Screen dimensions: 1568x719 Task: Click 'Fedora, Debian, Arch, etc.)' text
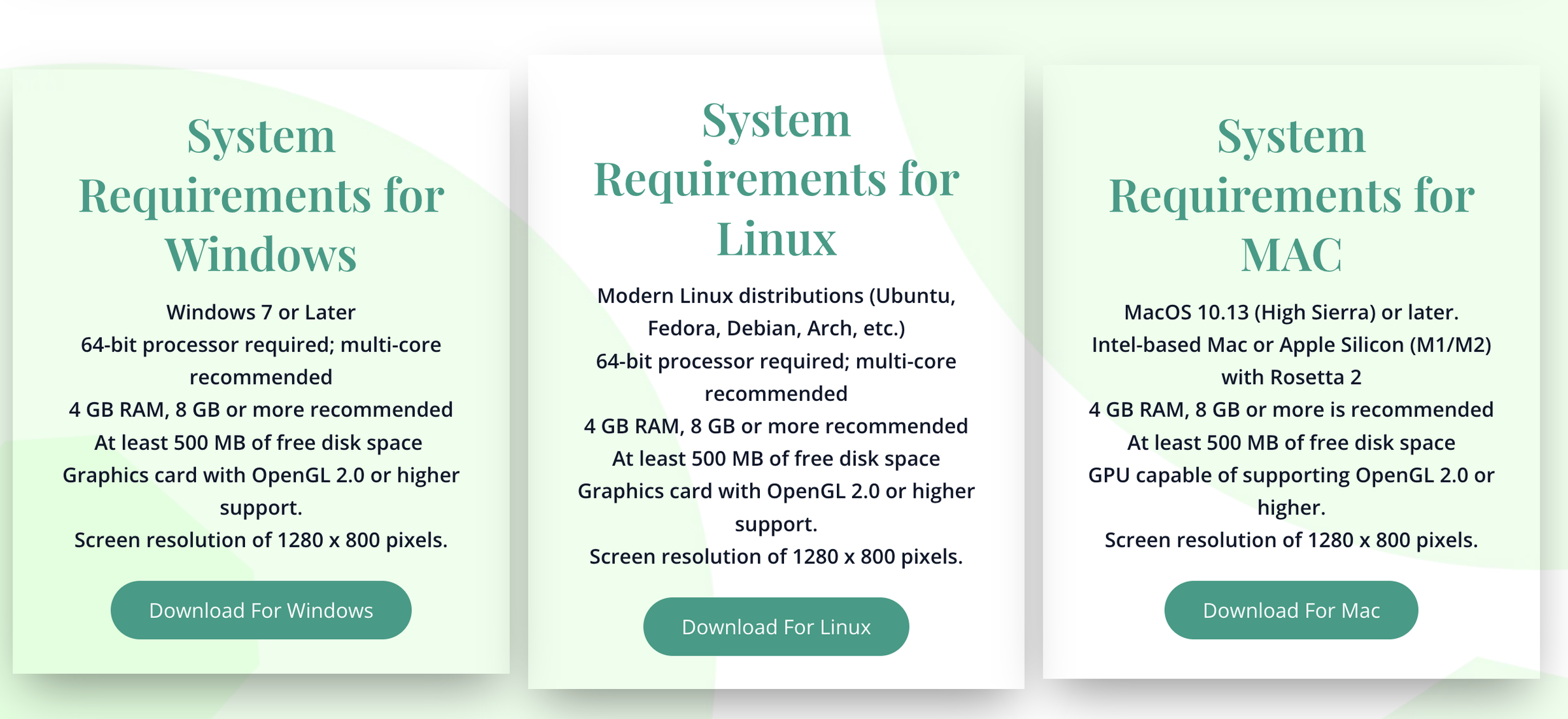tap(776, 328)
